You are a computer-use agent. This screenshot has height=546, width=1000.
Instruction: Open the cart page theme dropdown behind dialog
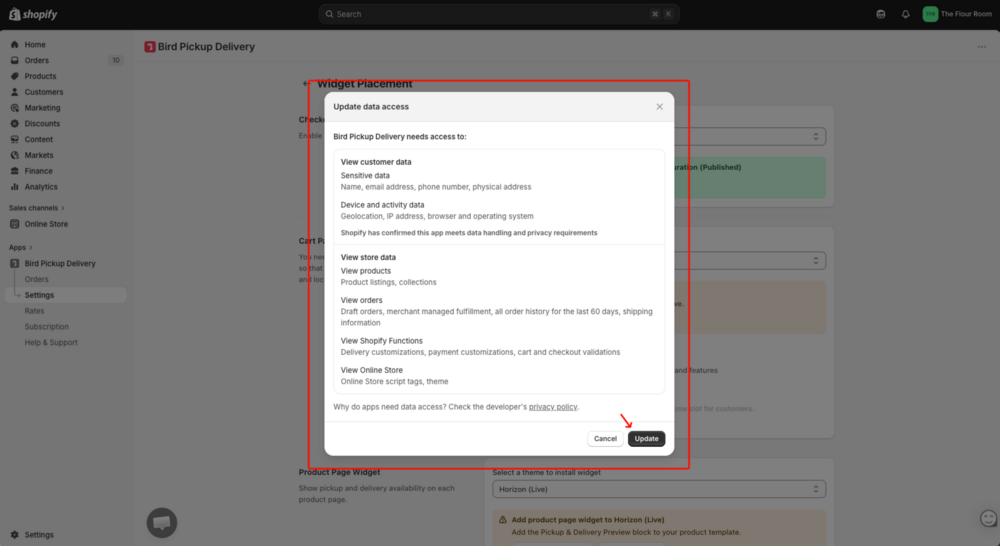pos(750,260)
